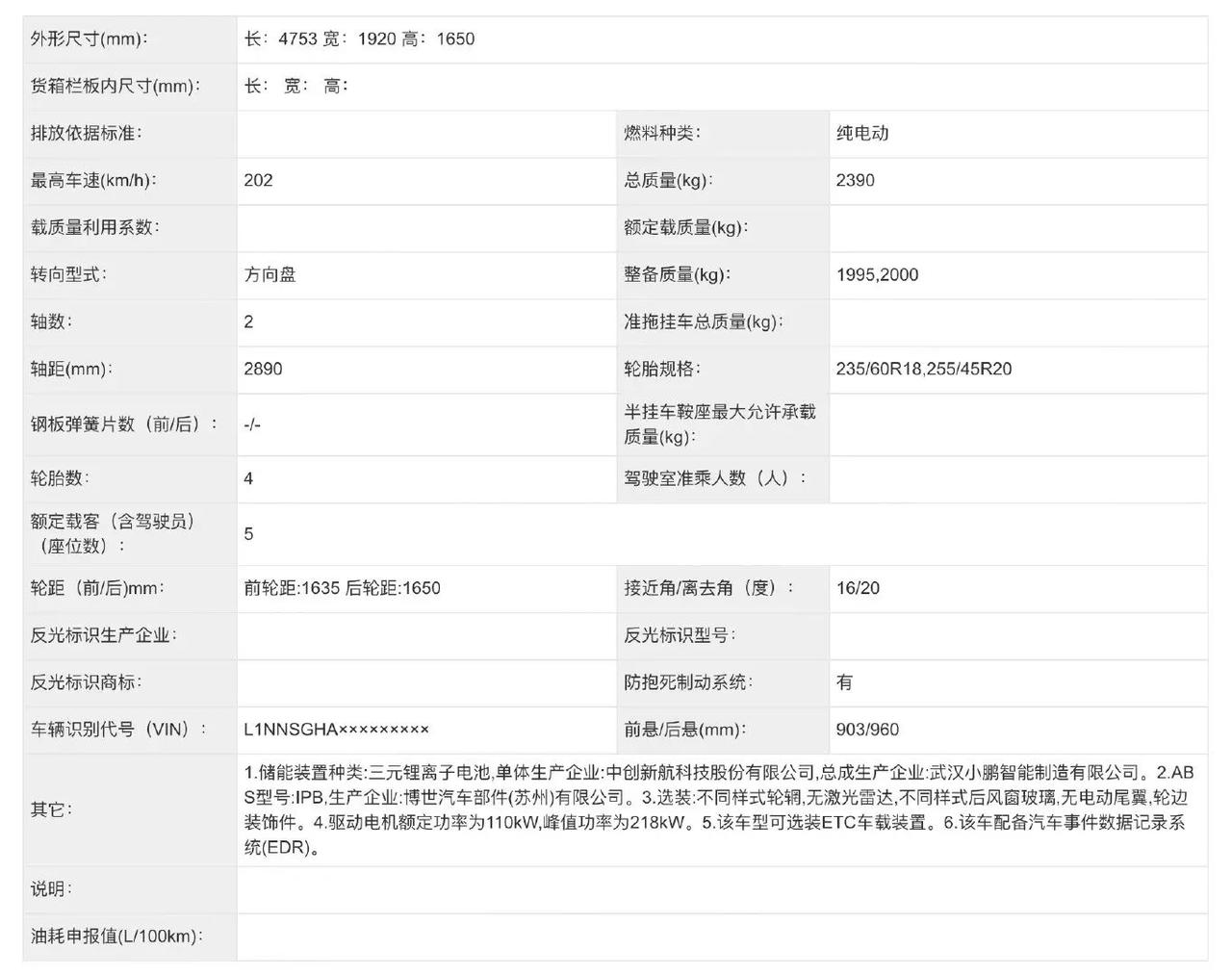The image size is (1232, 975).
Task: Click the 整备质量 value 1995,2000
Action: 877,275
